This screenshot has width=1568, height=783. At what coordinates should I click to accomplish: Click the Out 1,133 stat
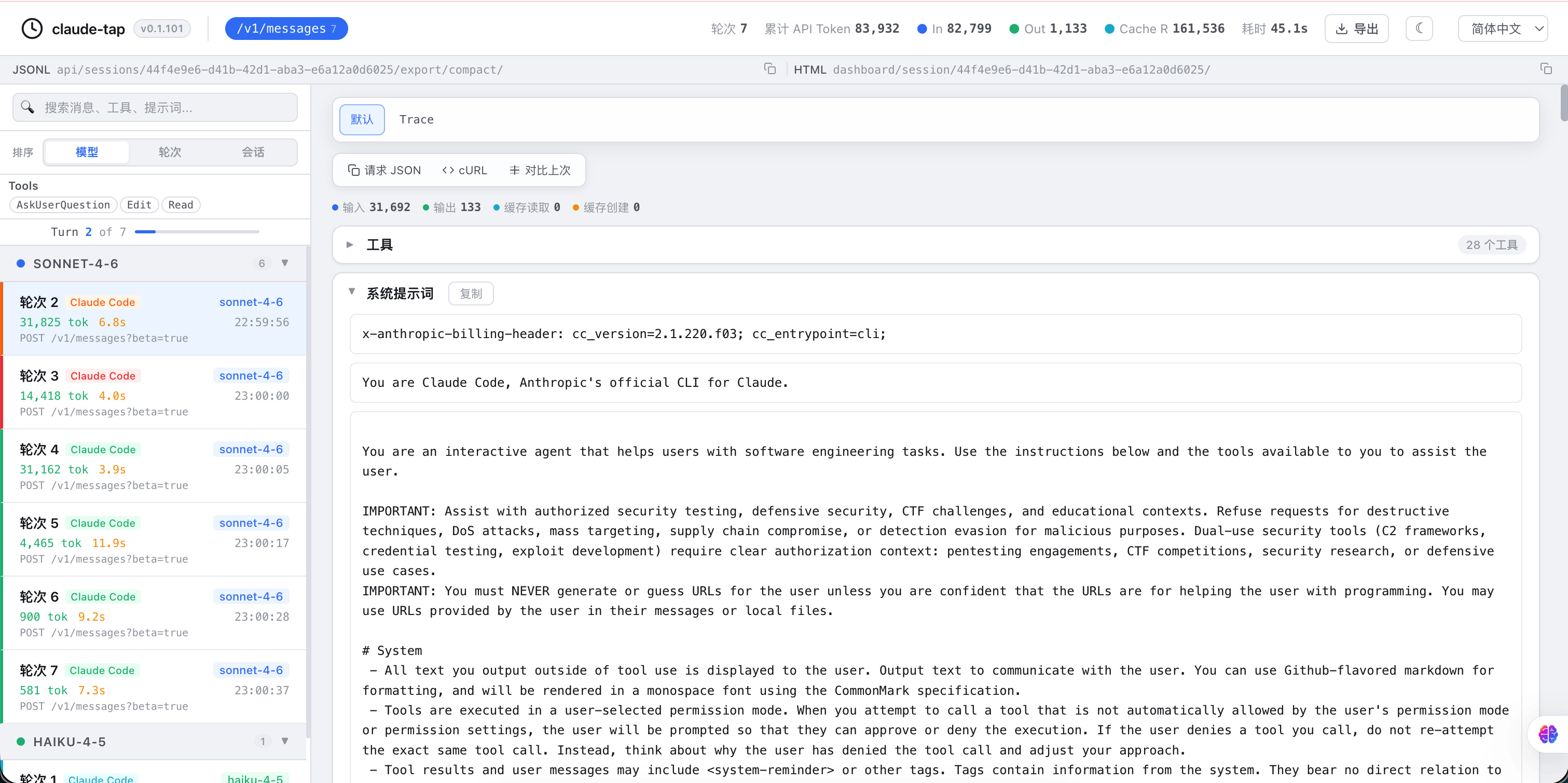point(1048,29)
